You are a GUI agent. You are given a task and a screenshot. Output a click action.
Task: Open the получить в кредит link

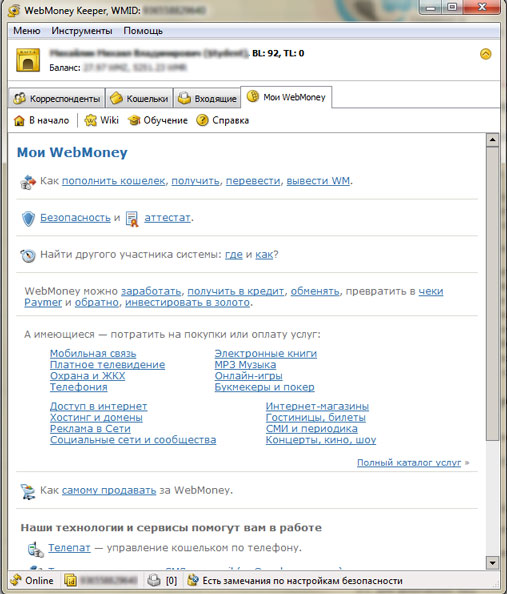point(236,291)
